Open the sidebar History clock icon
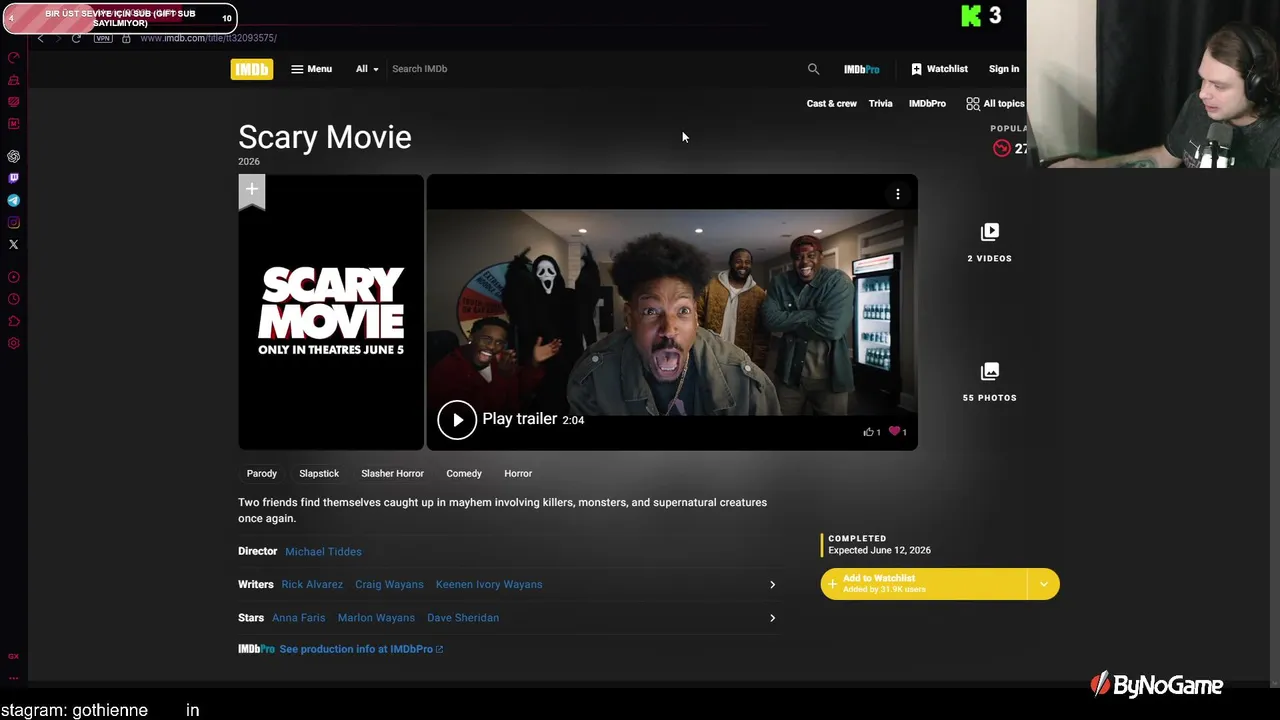Screen dimensions: 1280x720 [14, 299]
